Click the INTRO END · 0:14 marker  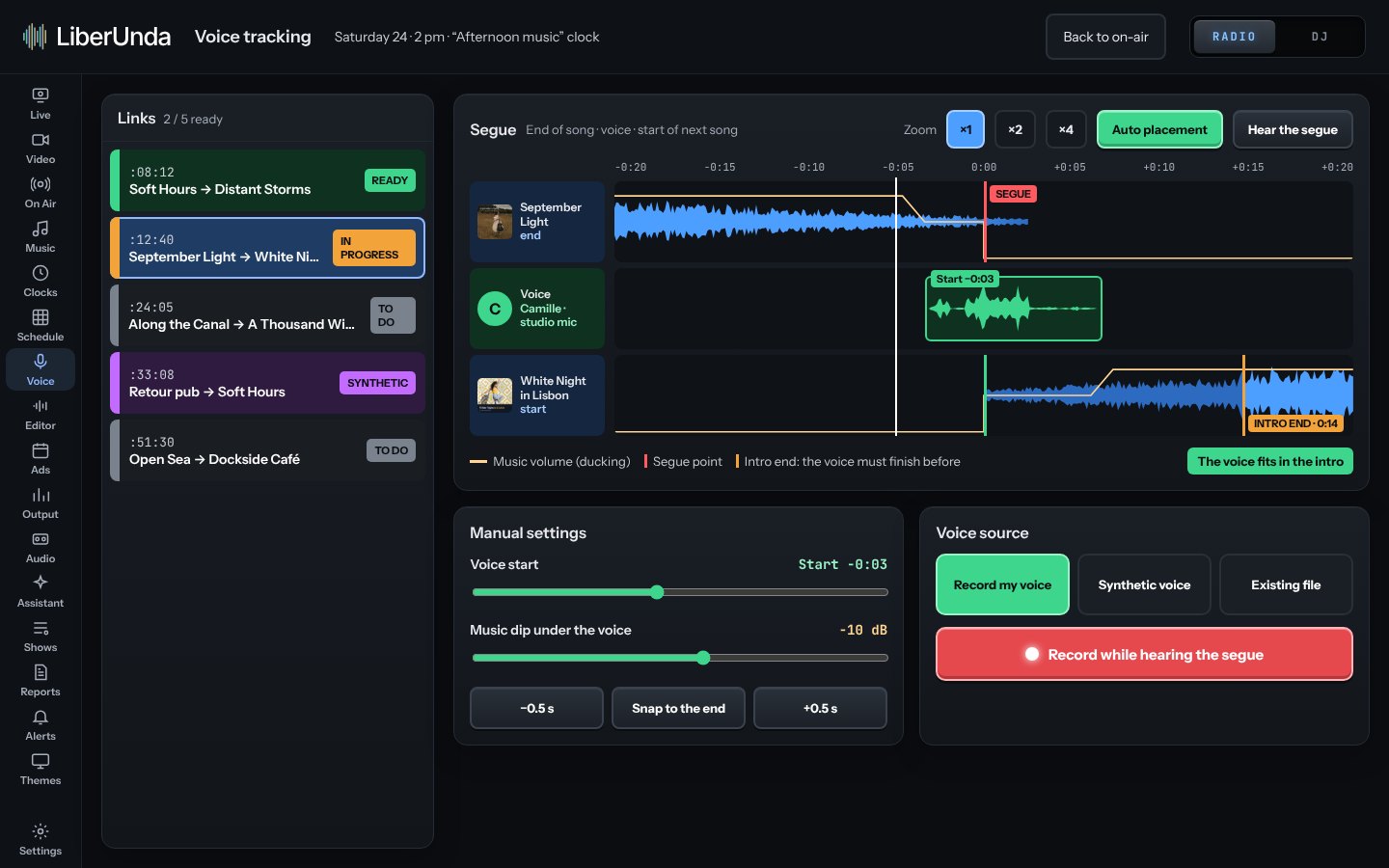(1295, 423)
